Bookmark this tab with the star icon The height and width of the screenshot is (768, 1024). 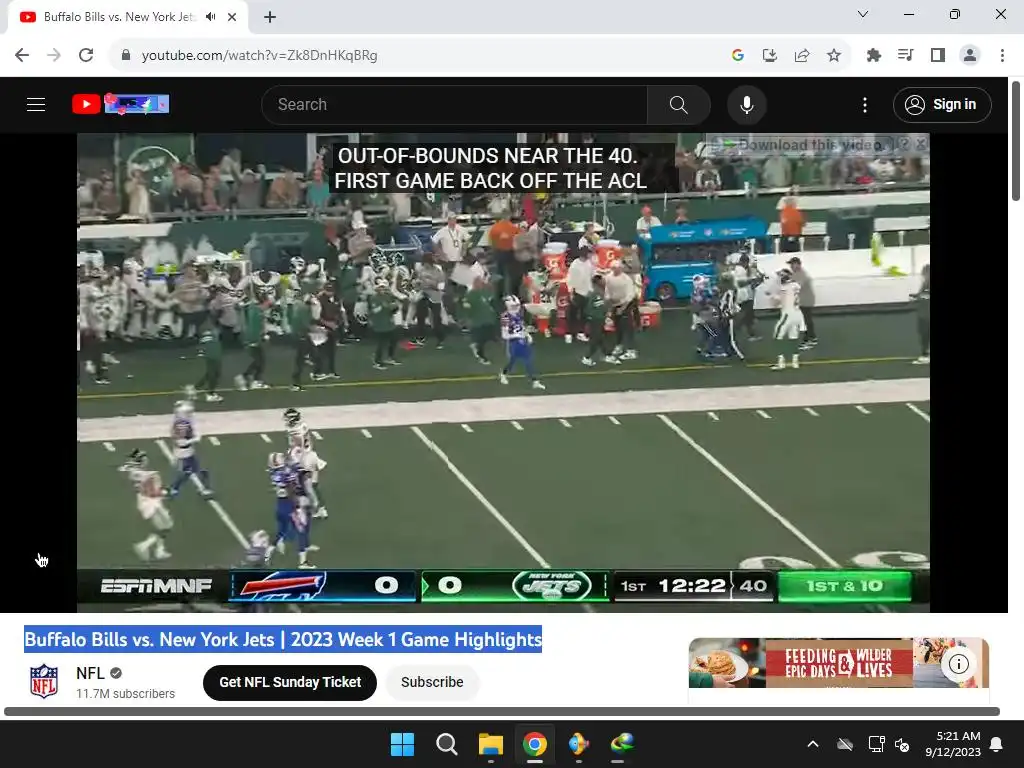click(x=834, y=56)
